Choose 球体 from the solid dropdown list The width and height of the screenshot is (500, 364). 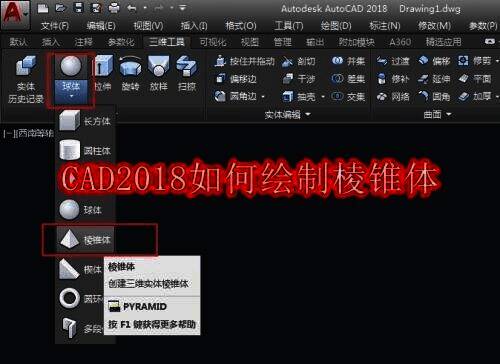tap(85, 210)
